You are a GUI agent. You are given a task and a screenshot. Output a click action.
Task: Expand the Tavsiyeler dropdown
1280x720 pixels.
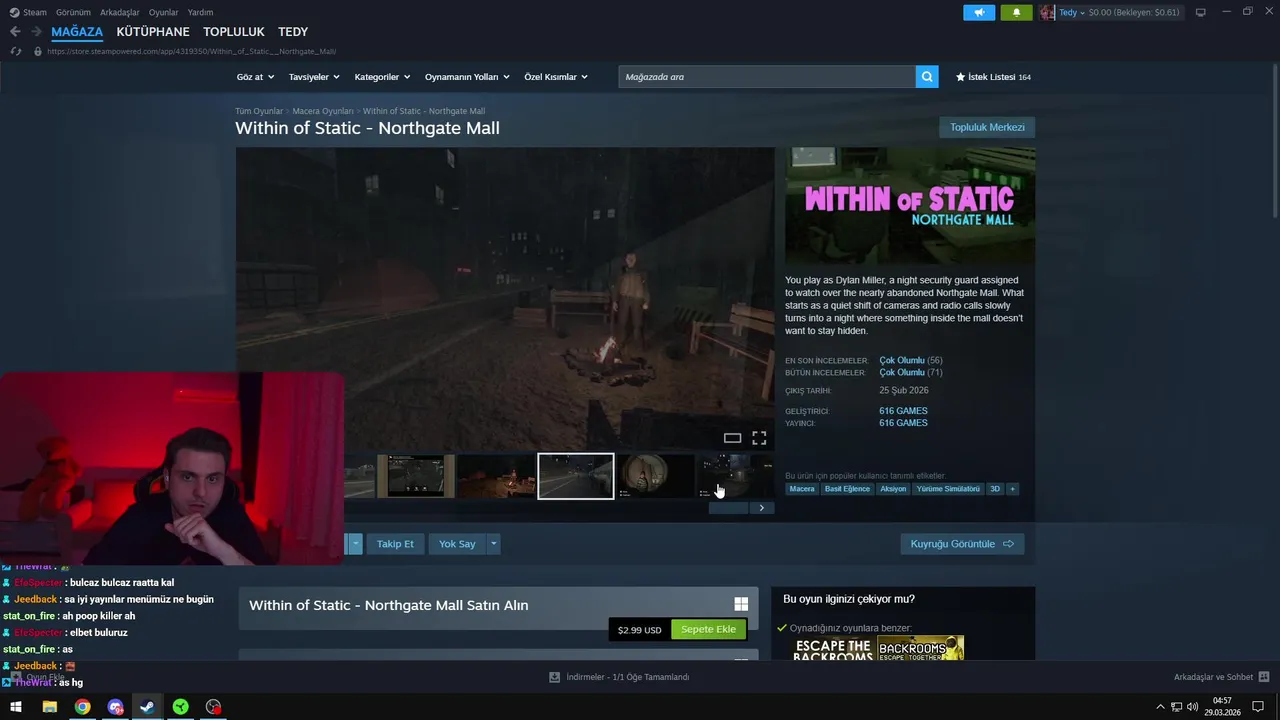click(314, 77)
